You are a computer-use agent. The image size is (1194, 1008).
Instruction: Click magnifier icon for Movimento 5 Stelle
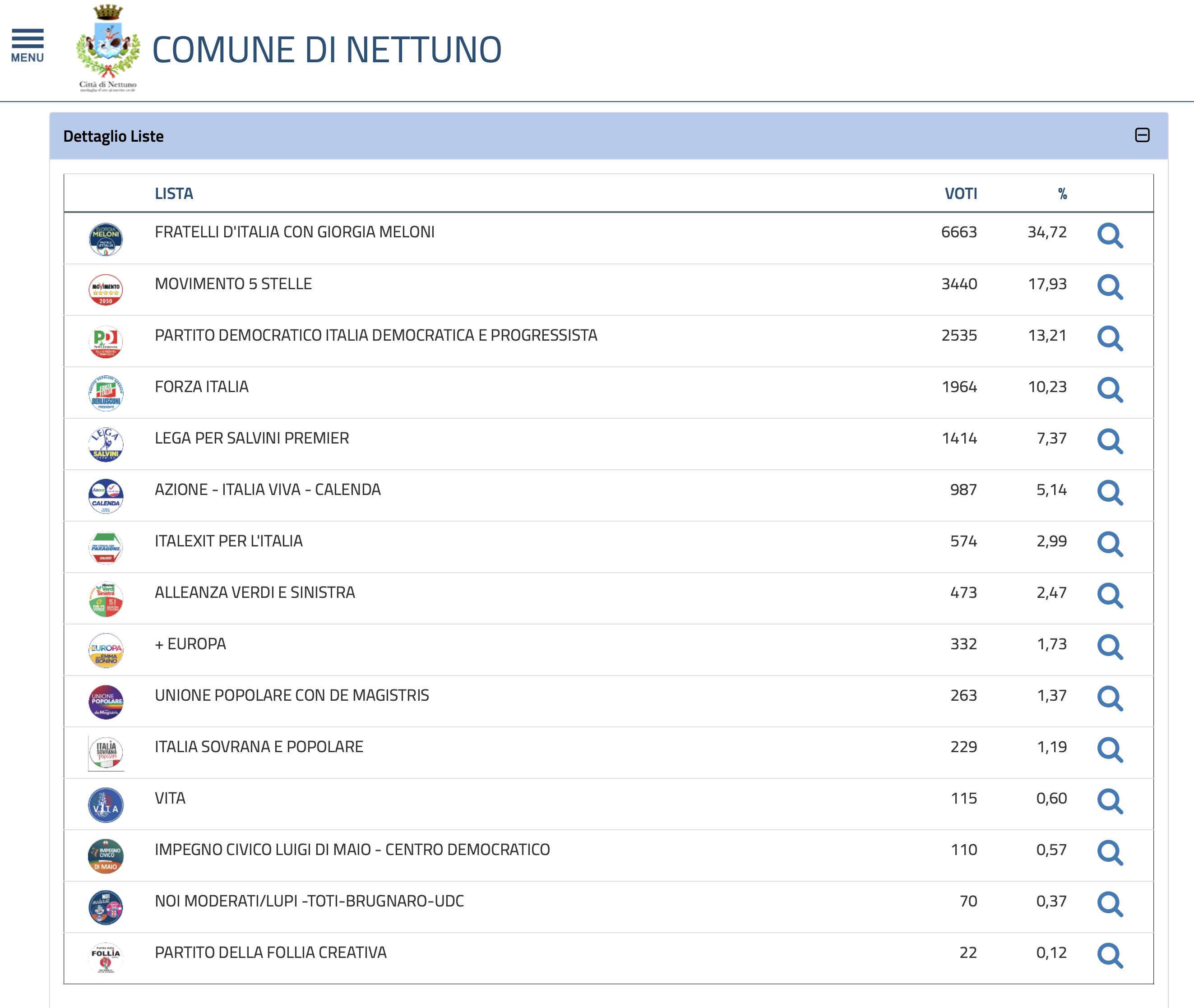(1110, 287)
